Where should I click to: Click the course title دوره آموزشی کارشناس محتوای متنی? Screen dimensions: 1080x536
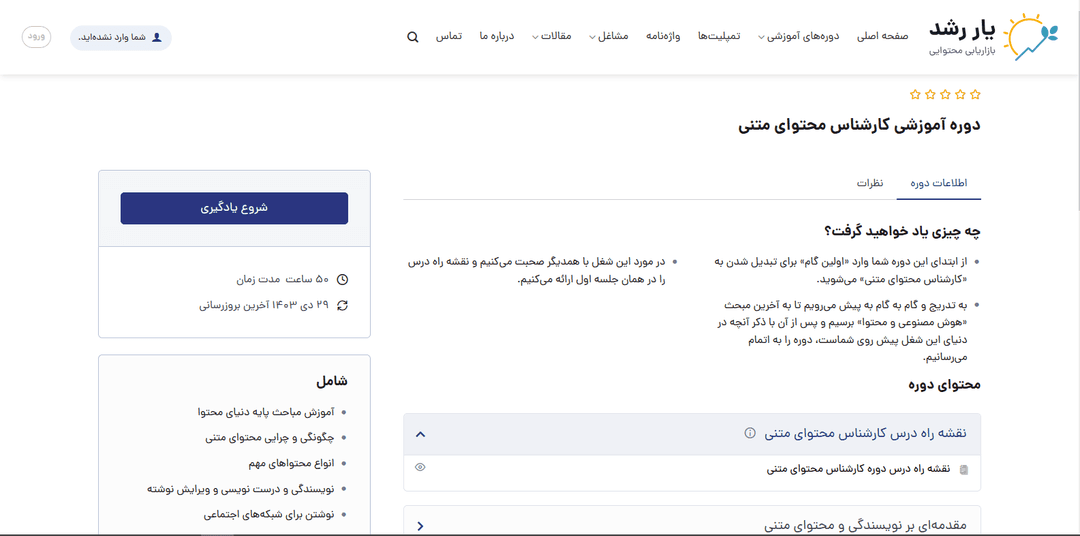tap(859, 125)
